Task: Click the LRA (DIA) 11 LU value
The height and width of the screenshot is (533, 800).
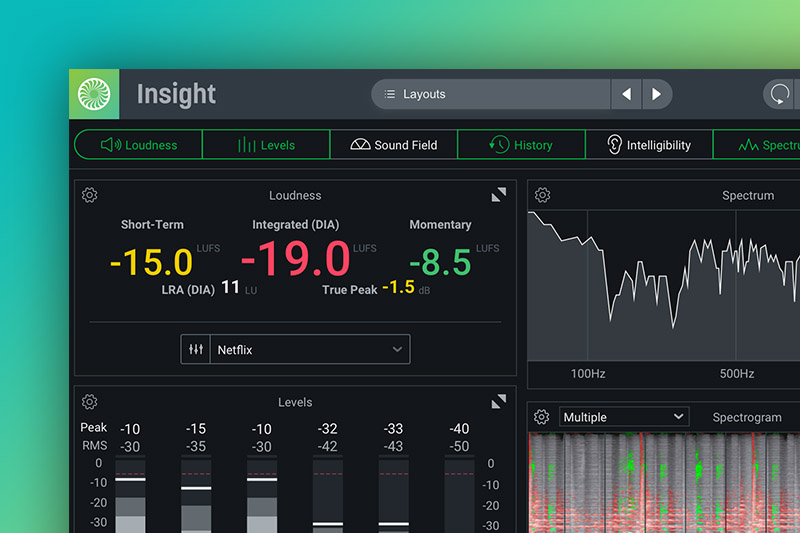Action: pos(231,288)
